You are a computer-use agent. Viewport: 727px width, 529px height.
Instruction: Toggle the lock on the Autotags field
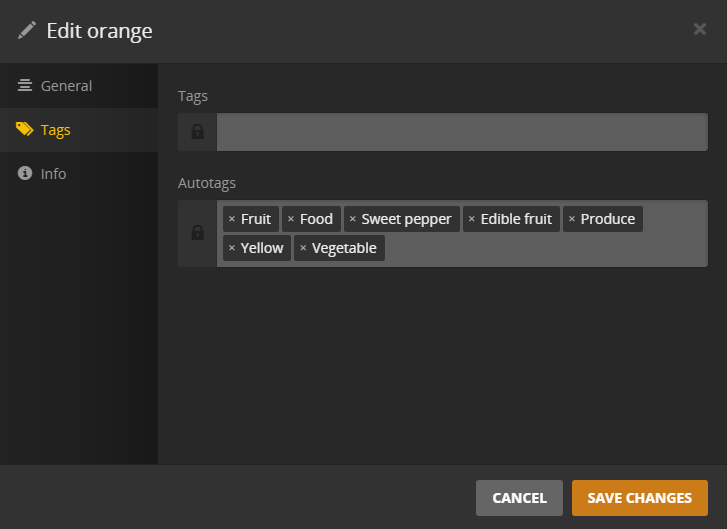tap(198, 233)
